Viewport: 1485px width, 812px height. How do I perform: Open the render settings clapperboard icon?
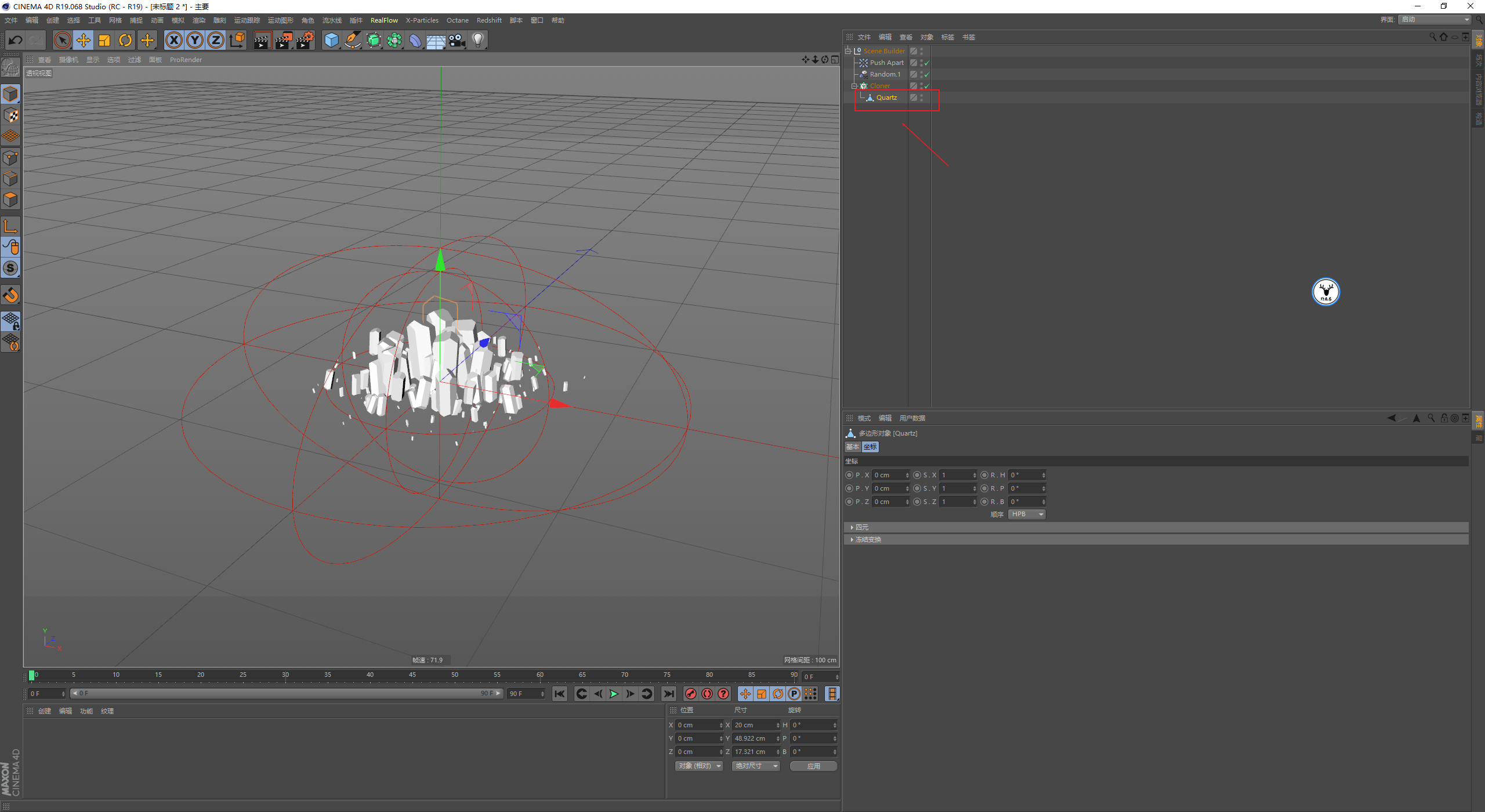(305, 40)
